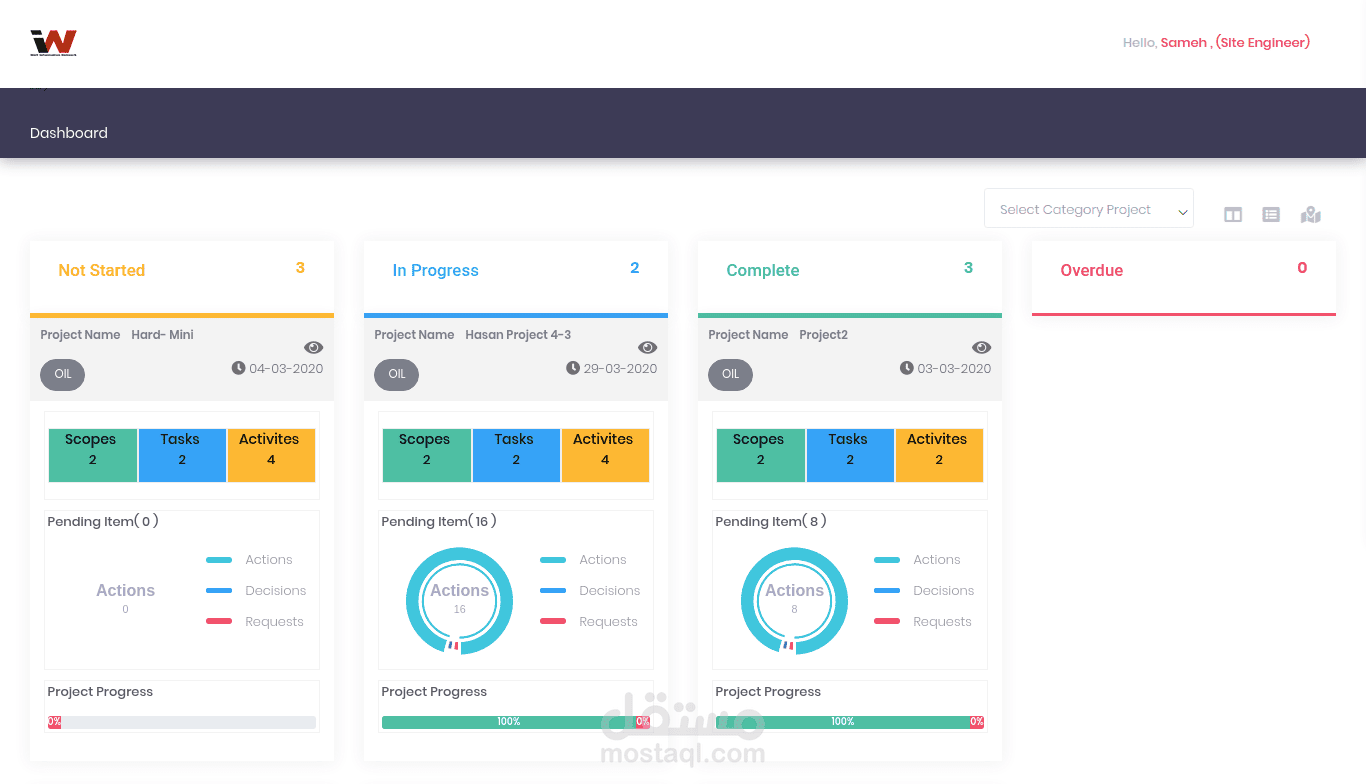
Task: Click Hard- Mini project progress bar
Action: [182, 722]
